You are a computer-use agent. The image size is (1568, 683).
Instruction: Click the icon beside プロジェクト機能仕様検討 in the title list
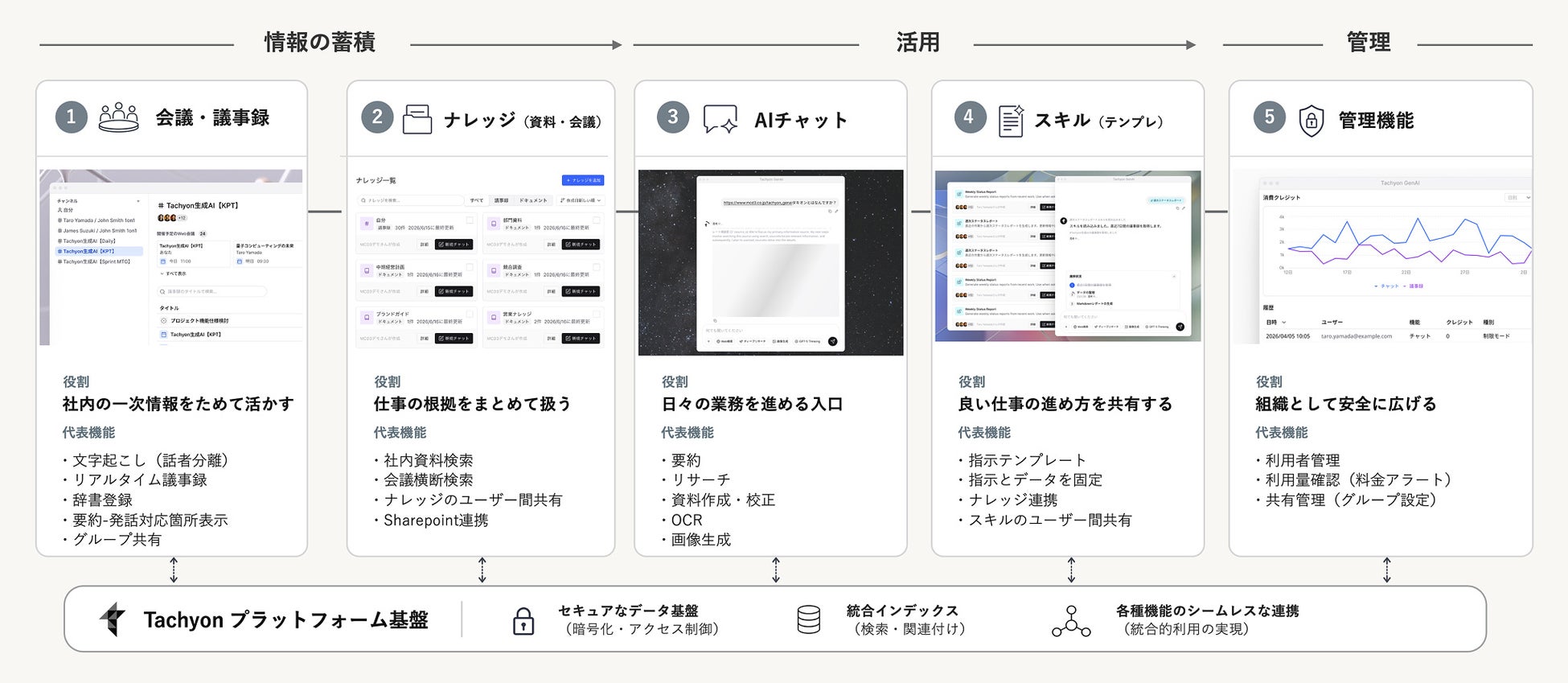tap(164, 321)
